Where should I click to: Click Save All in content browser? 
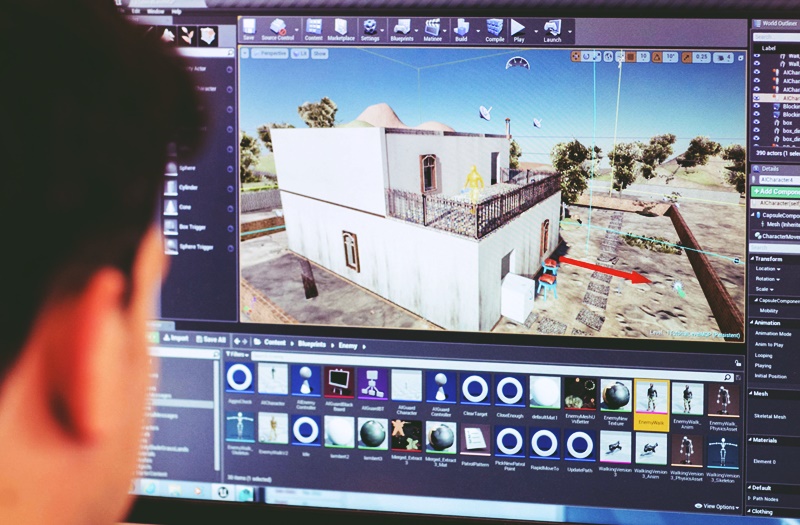(210, 339)
